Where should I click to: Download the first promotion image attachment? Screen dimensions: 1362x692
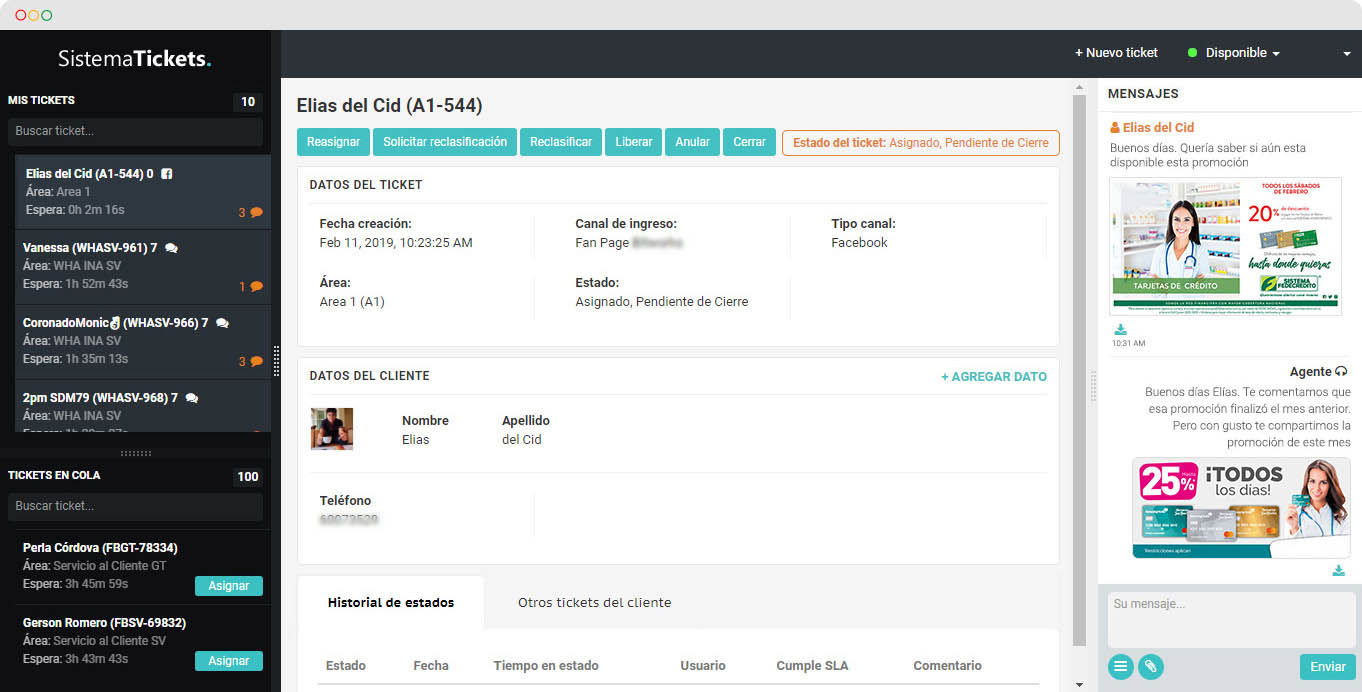click(1121, 330)
